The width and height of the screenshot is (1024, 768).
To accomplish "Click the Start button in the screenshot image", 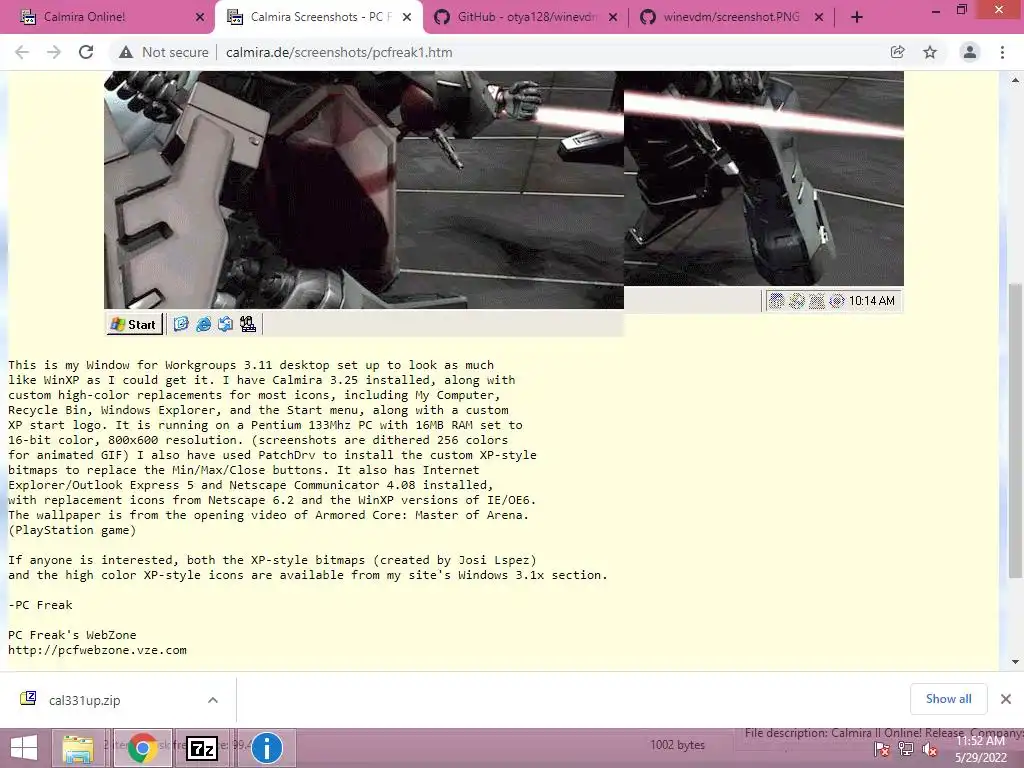I will (134, 325).
